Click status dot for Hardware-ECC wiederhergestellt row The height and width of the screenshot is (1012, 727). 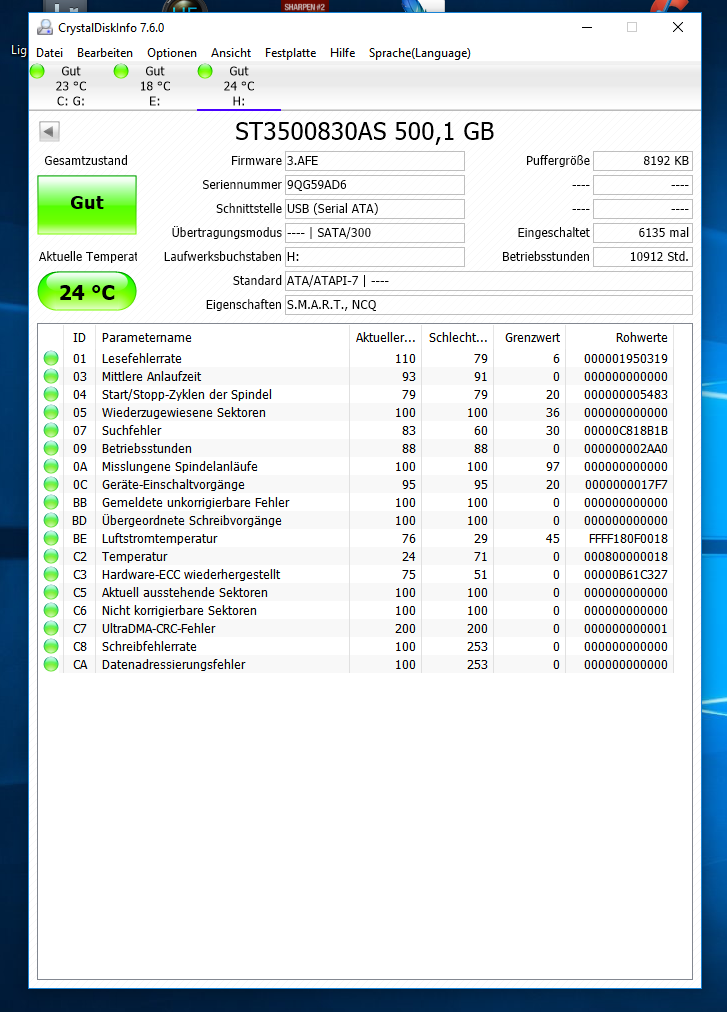coord(51,574)
